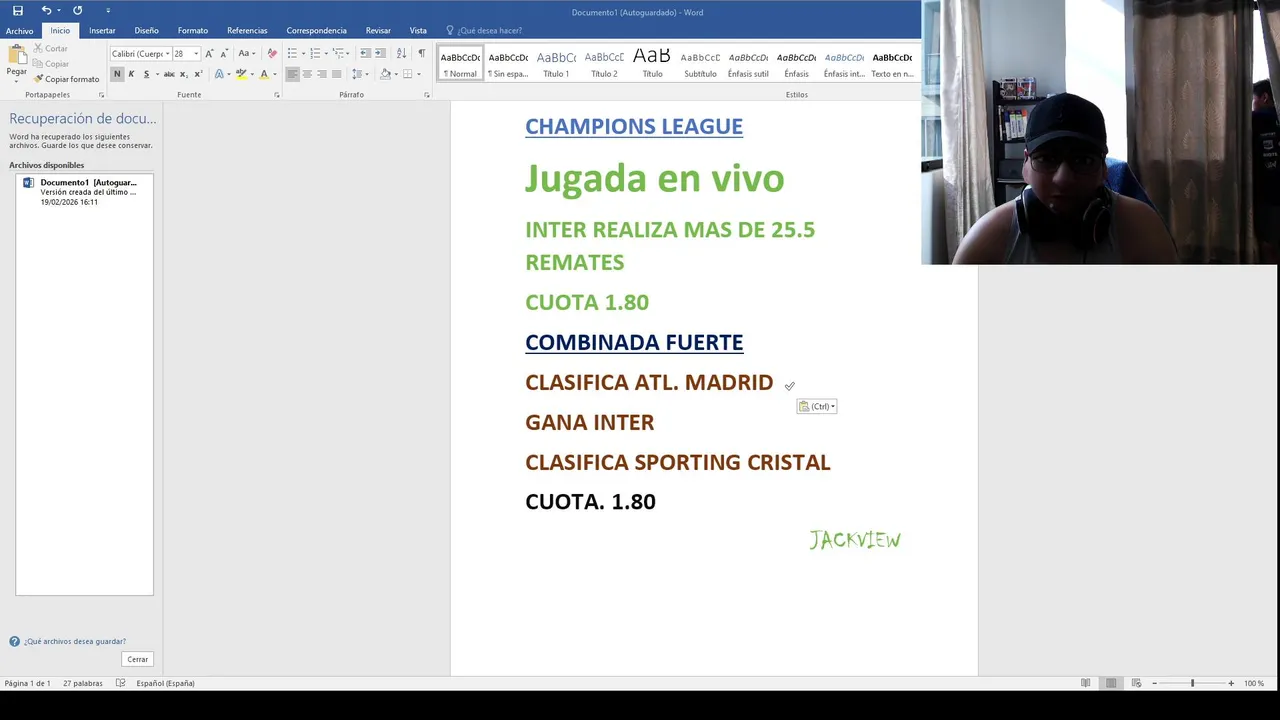The height and width of the screenshot is (720, 1280).
Task: Toggle bold N formatting
Action: (117, 74)
